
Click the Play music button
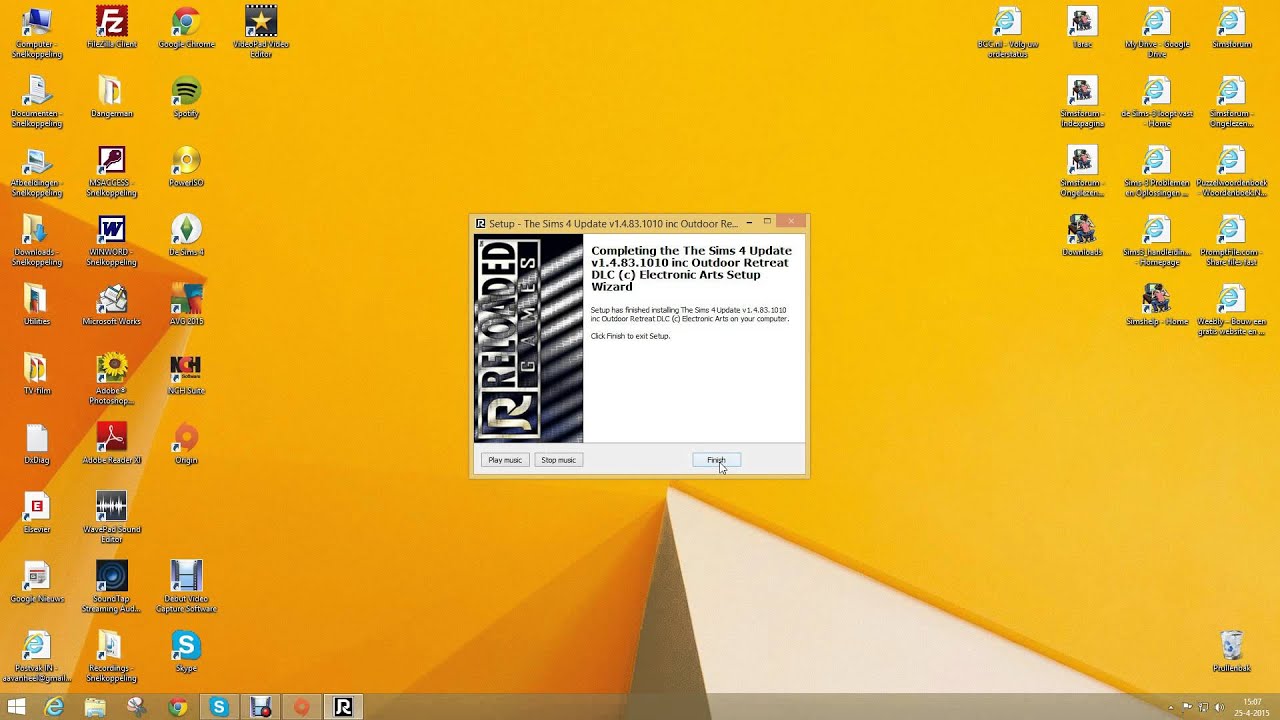[x=505, y=460]
